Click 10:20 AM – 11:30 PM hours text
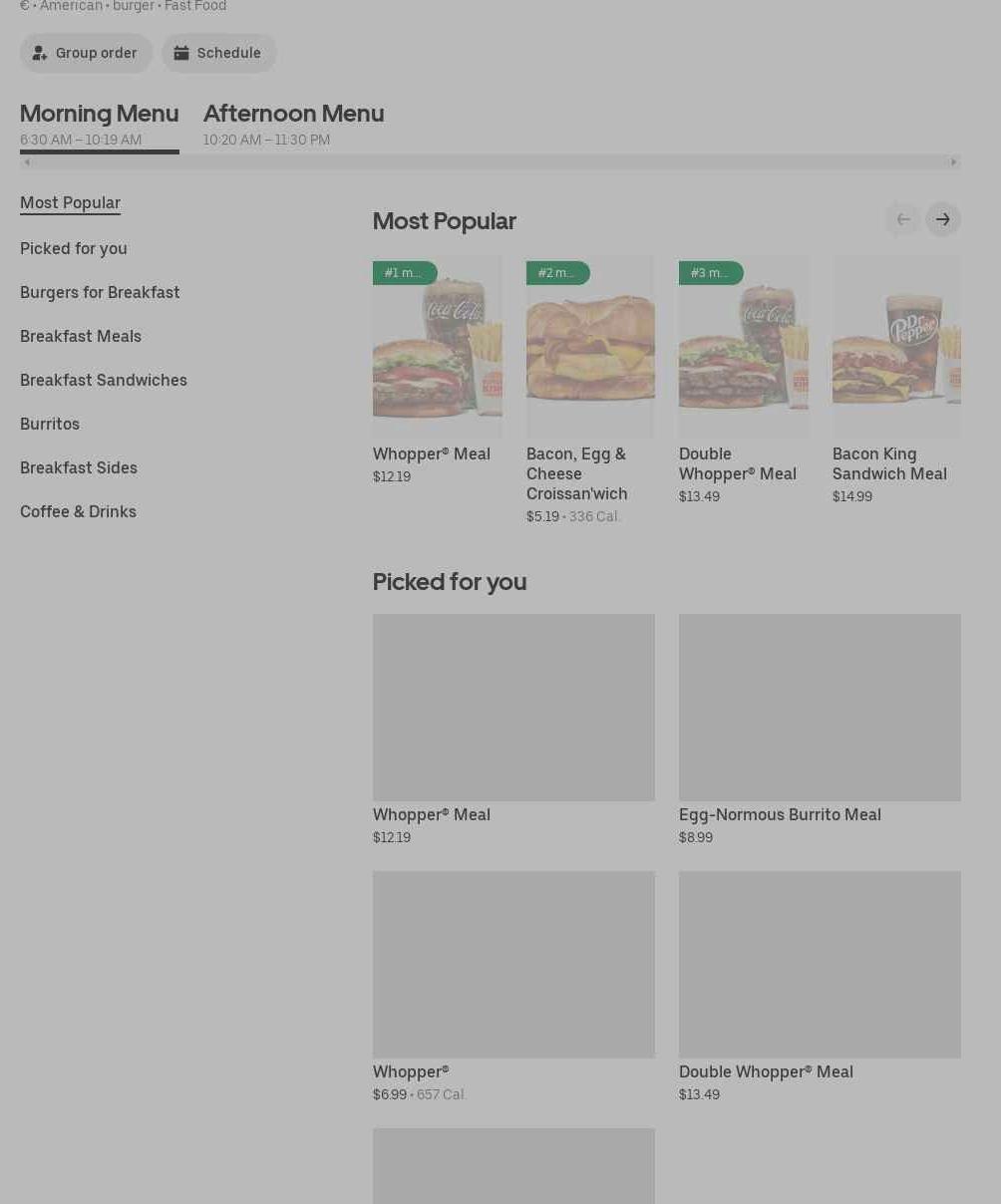The width and height of the screenshot is (1001, 1204). 266,140
